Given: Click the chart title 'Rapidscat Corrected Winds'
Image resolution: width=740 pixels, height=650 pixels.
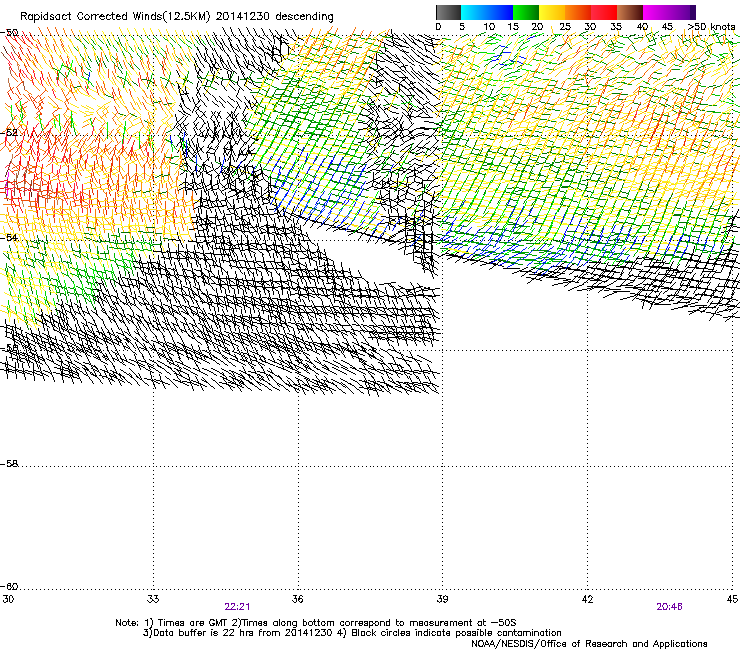Looking at the screenshot, I should [x=90, y=16].
